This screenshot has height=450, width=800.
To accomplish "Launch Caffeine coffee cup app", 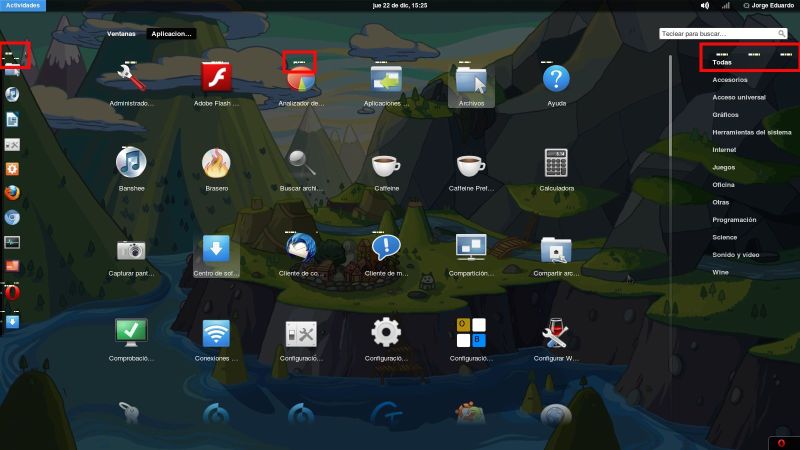I will [x=386, y=165].
